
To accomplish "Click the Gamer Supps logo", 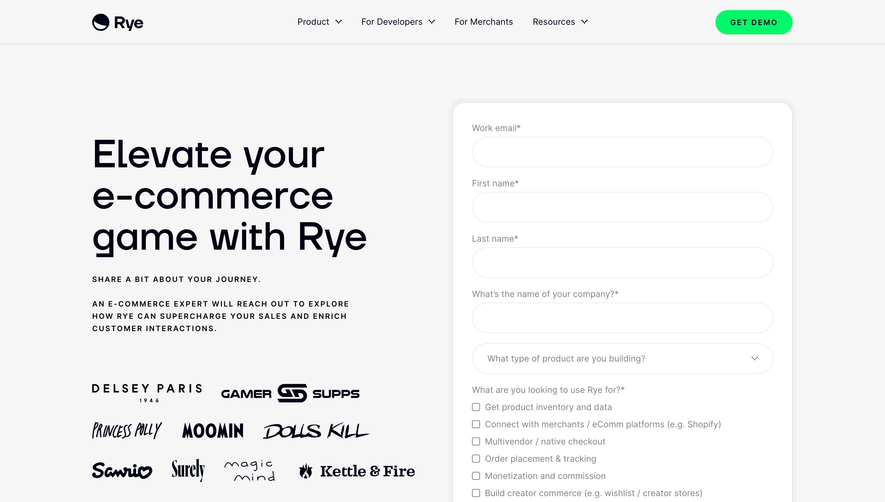I will click(290, 393).
